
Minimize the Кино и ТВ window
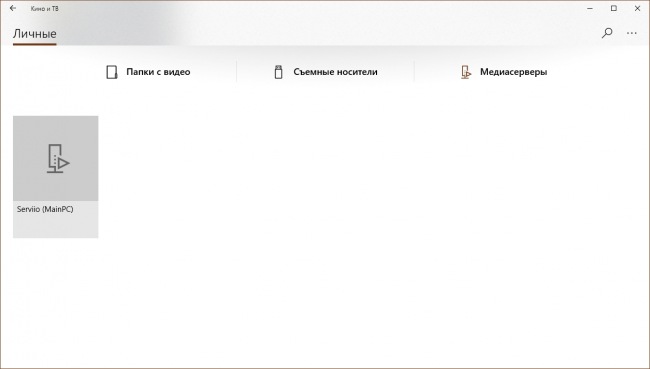pos(590,8)
